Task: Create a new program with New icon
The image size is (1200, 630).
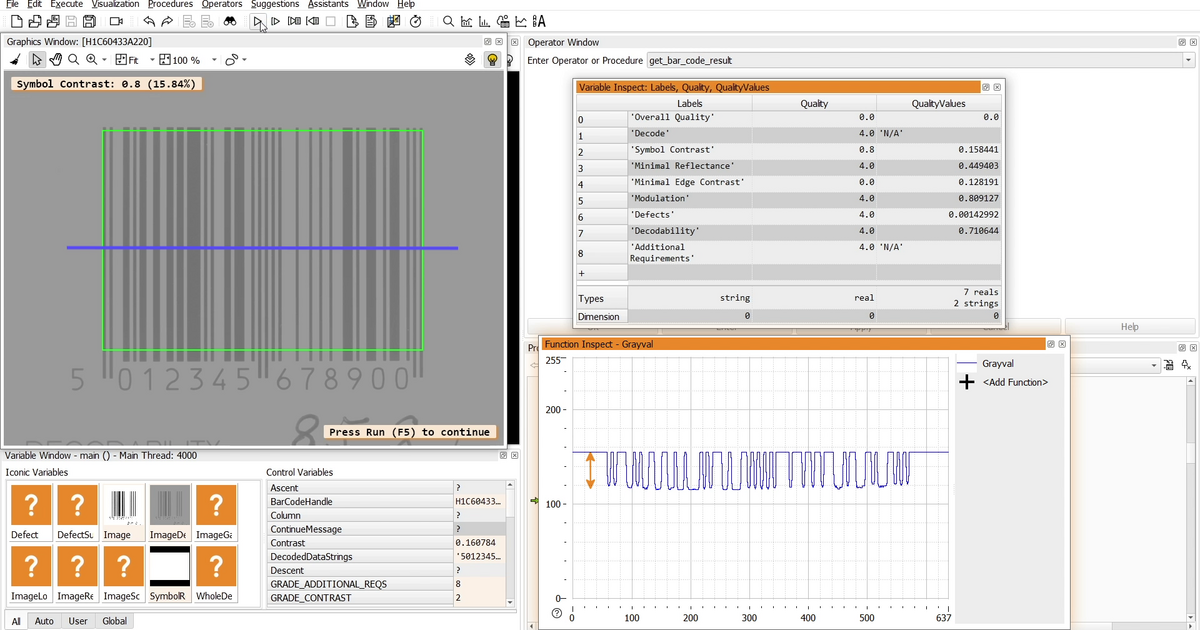Action: pyautogui.click(x=16, y=21)
